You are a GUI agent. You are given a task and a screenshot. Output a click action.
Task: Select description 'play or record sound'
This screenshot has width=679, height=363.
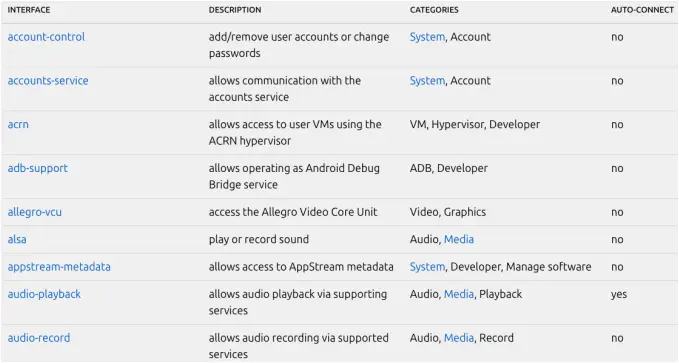259,239
